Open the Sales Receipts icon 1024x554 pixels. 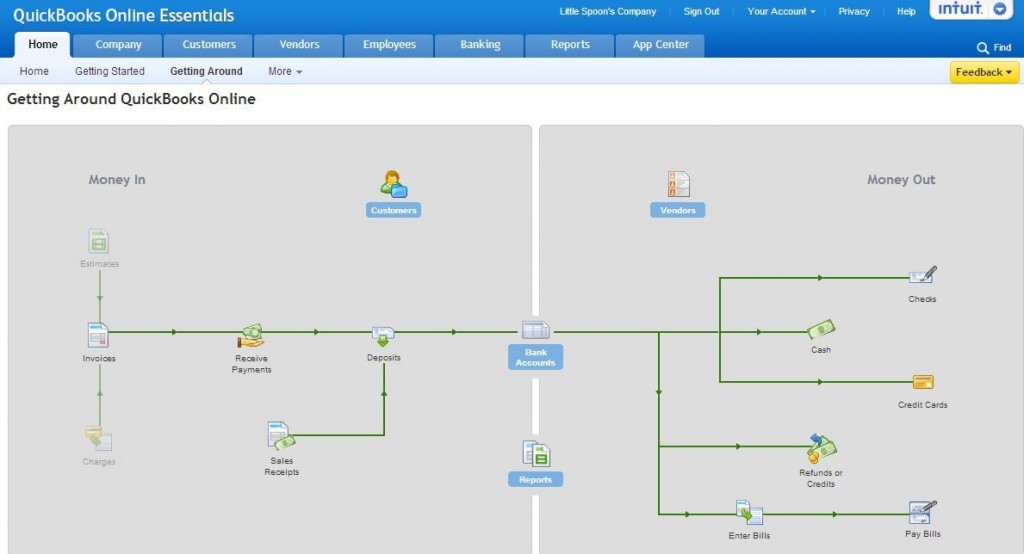tap(281, 436)
